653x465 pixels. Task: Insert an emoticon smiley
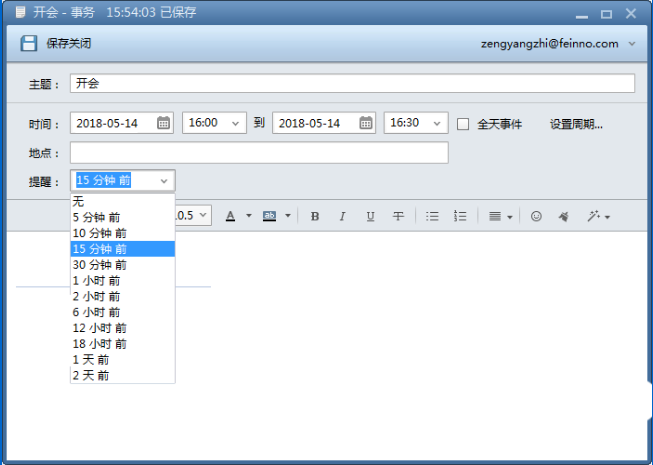point(536,216)
